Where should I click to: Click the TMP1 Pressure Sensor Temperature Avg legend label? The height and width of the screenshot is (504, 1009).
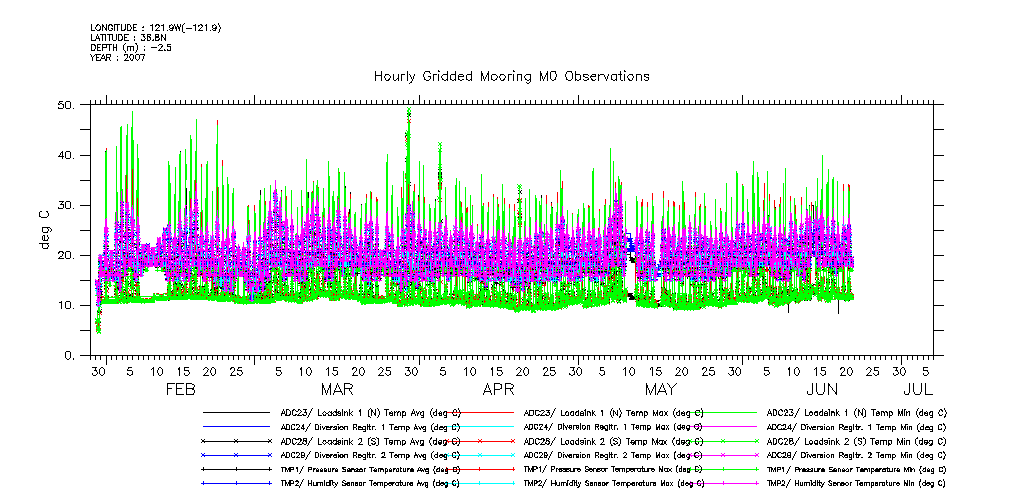click(370, 469)
